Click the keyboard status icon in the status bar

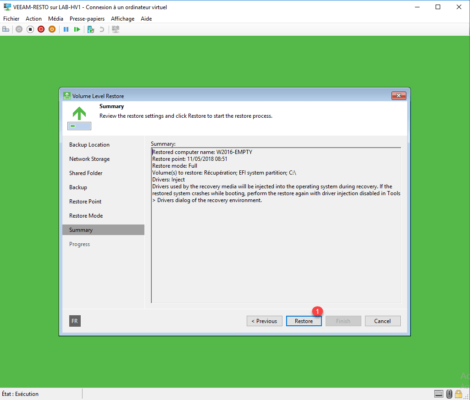(x=439, y=394)
